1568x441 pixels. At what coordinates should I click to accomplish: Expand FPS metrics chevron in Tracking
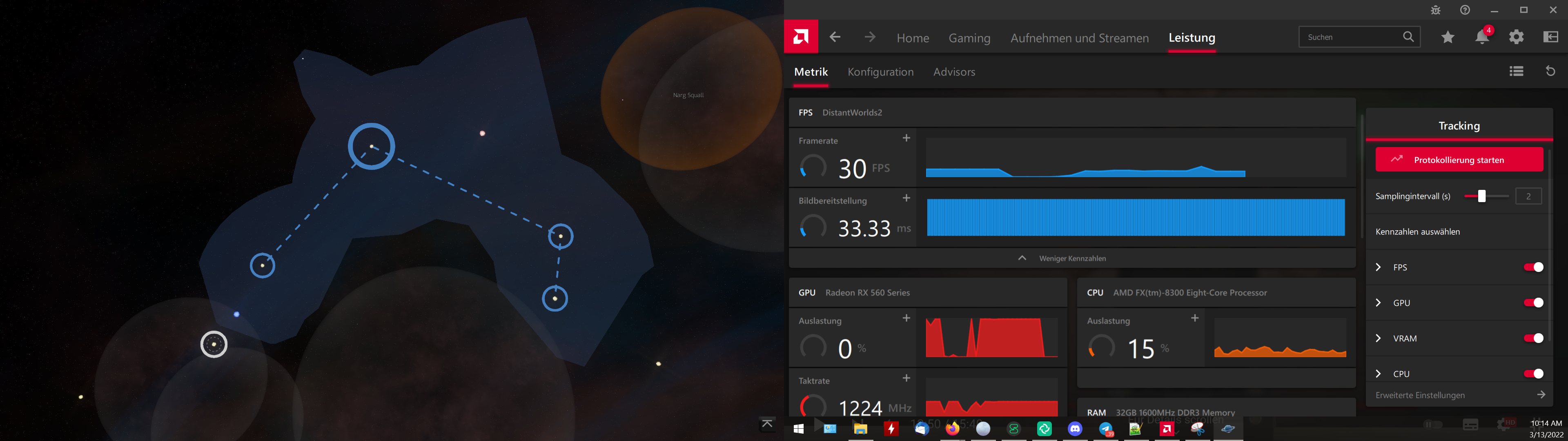1379,267
